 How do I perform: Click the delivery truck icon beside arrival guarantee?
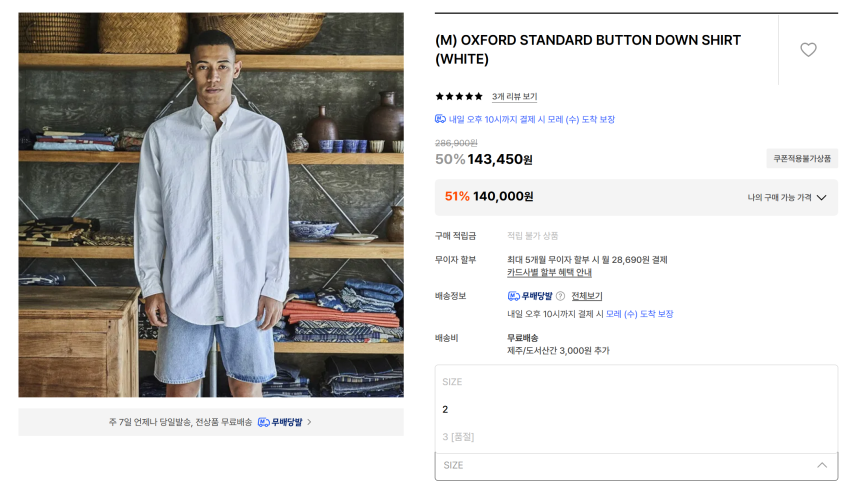[440, 119]
